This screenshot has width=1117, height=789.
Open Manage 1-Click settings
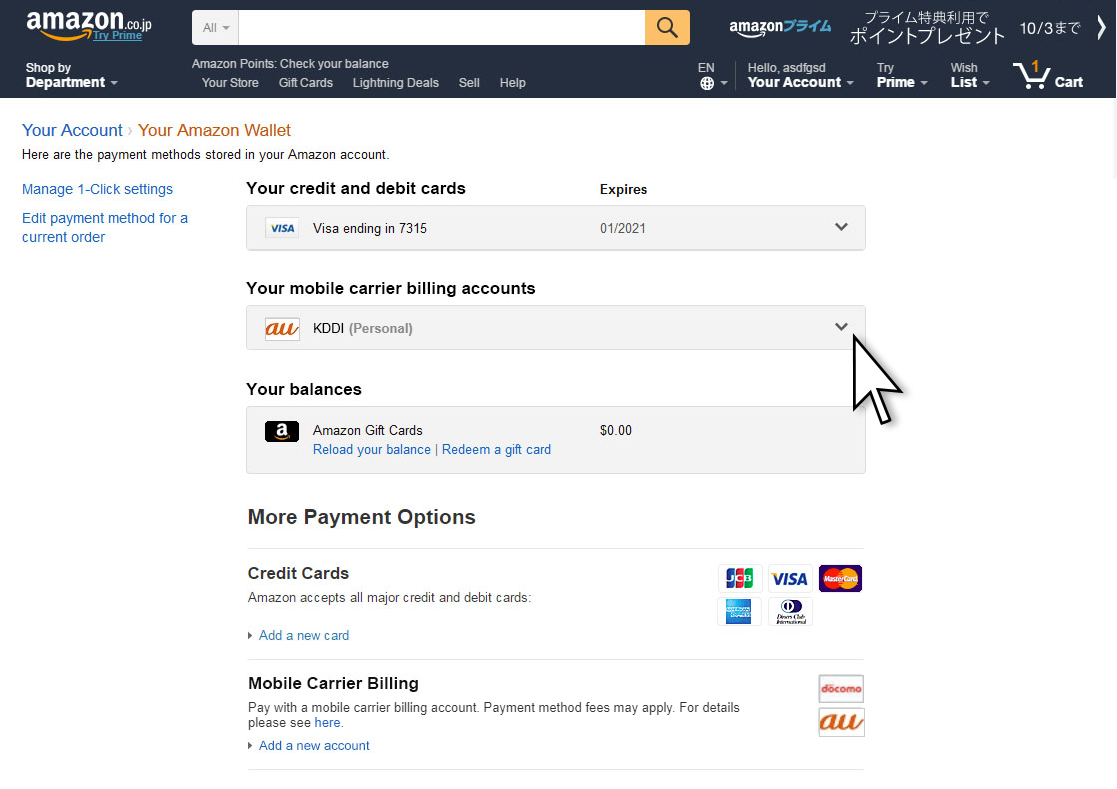tap(97, 189)
